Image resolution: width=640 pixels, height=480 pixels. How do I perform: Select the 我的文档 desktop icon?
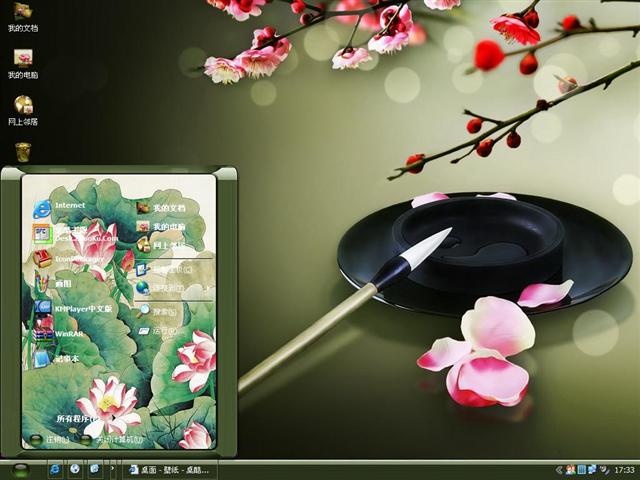23,18
